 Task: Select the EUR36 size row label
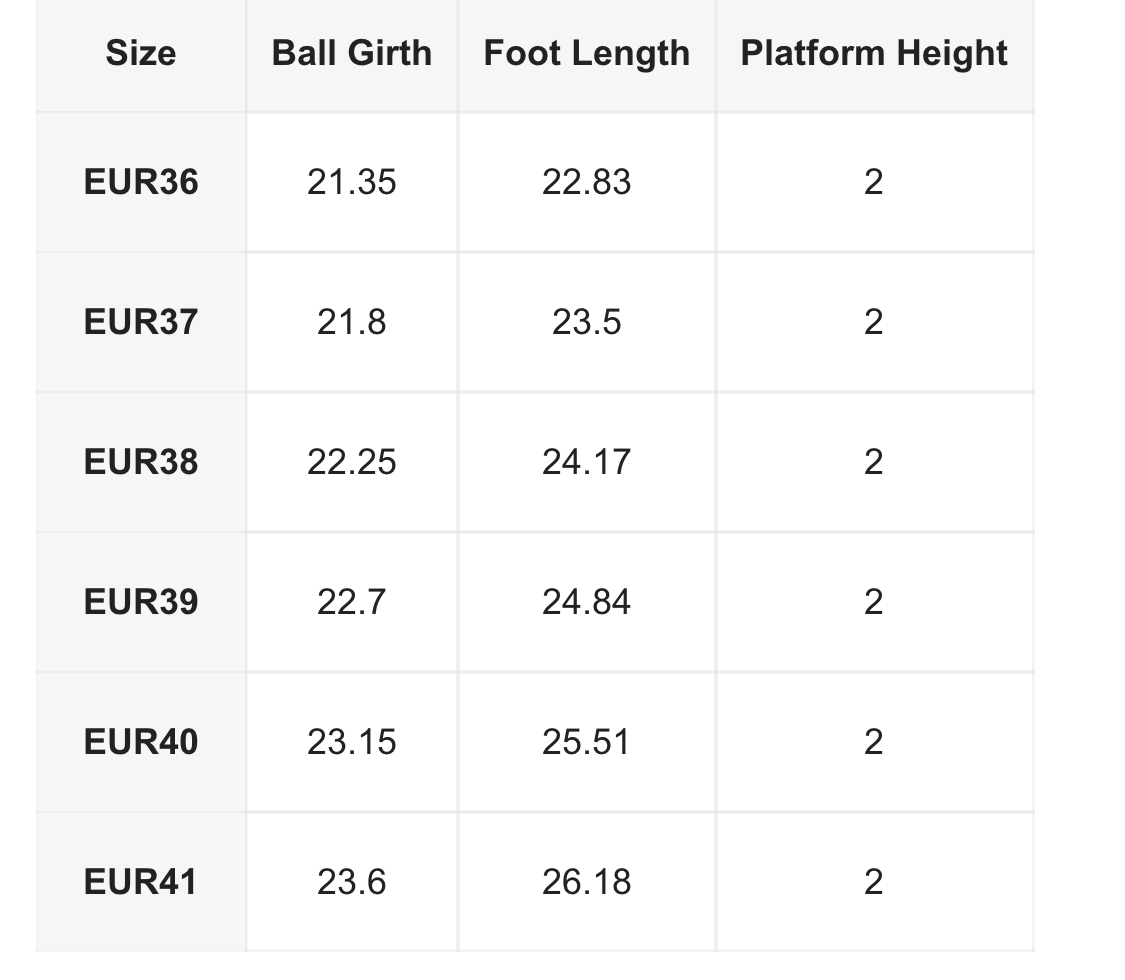tap(141, 182)
